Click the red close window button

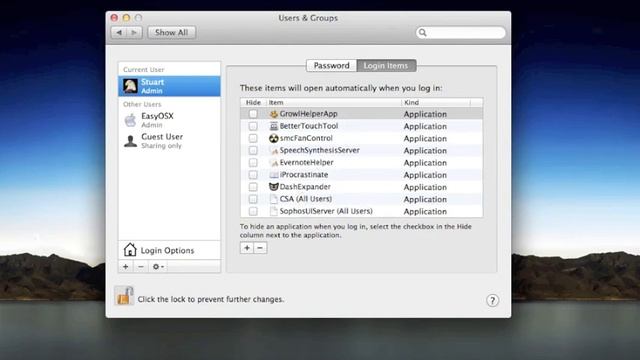pos(114,18)
